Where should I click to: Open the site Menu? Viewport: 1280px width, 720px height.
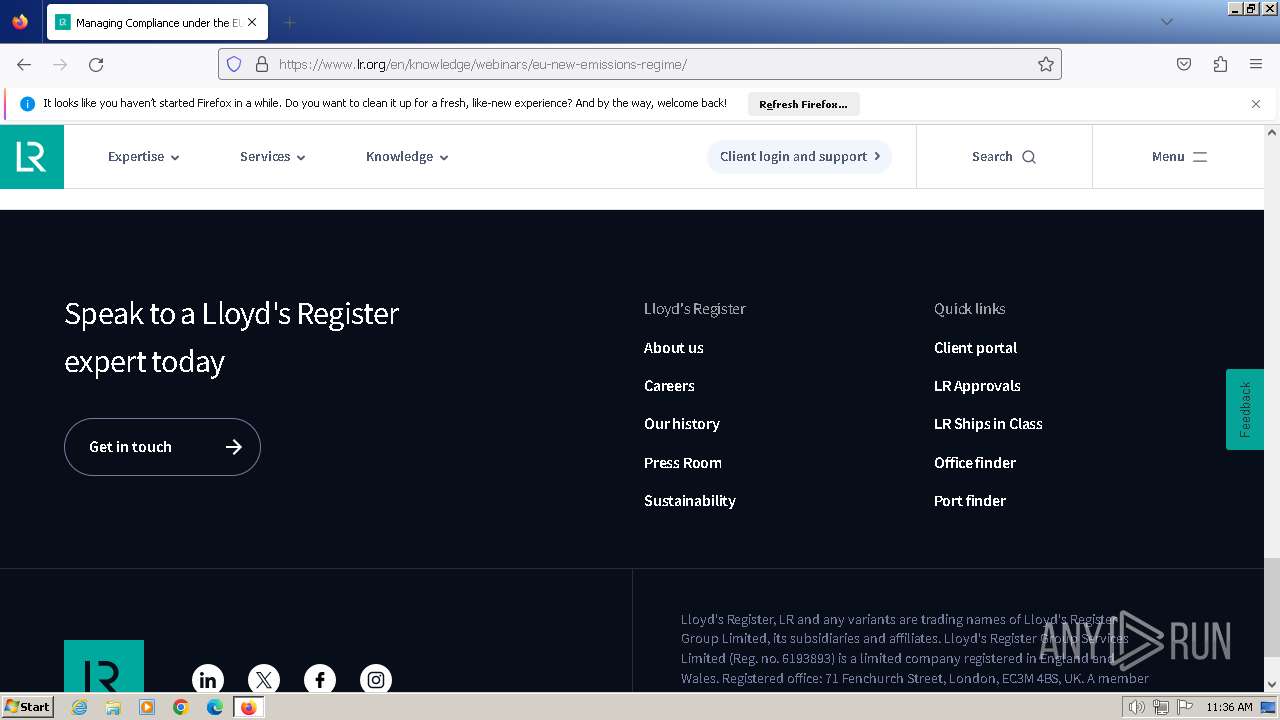[1180, 157]
